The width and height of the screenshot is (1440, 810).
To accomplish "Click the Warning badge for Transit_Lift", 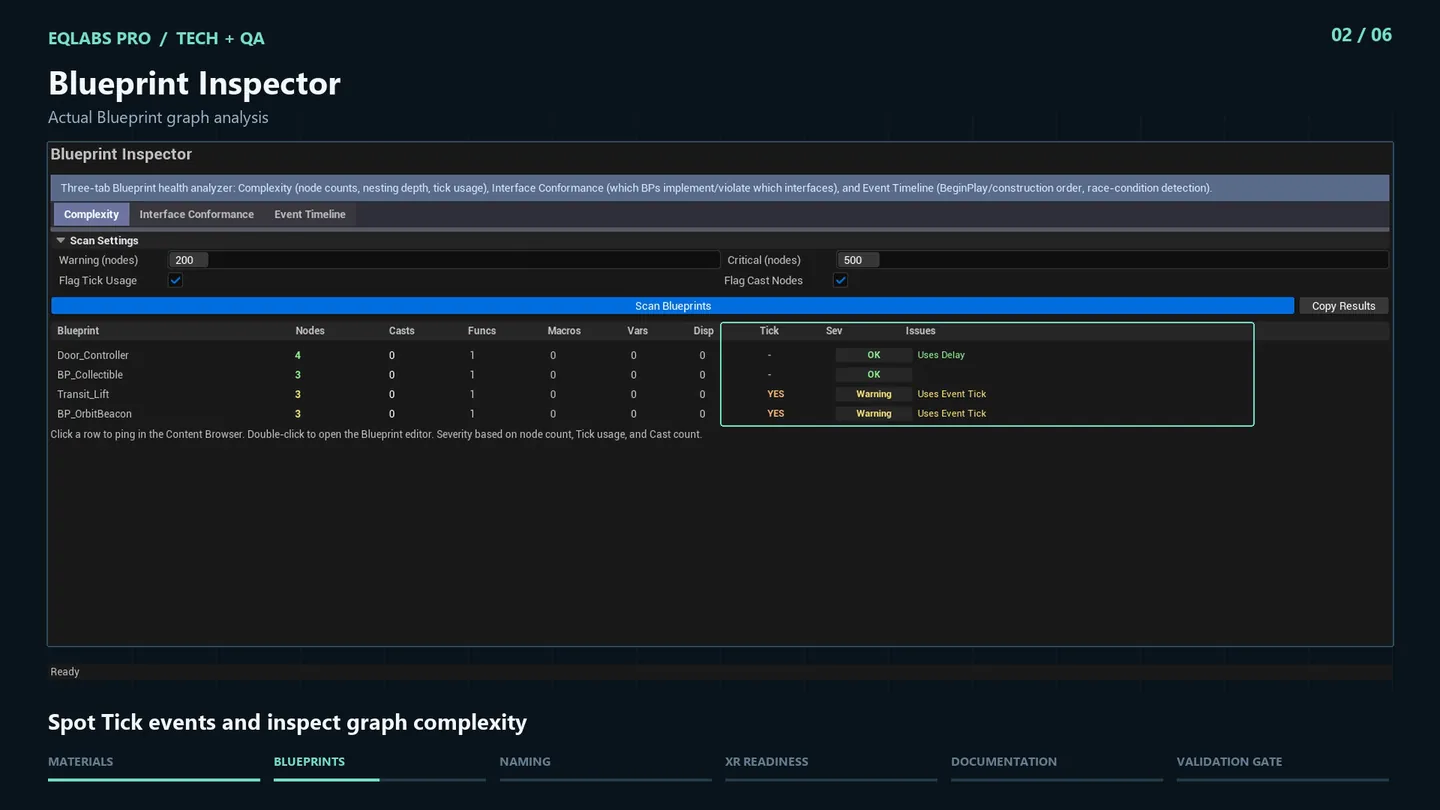I will pos(874,394).
